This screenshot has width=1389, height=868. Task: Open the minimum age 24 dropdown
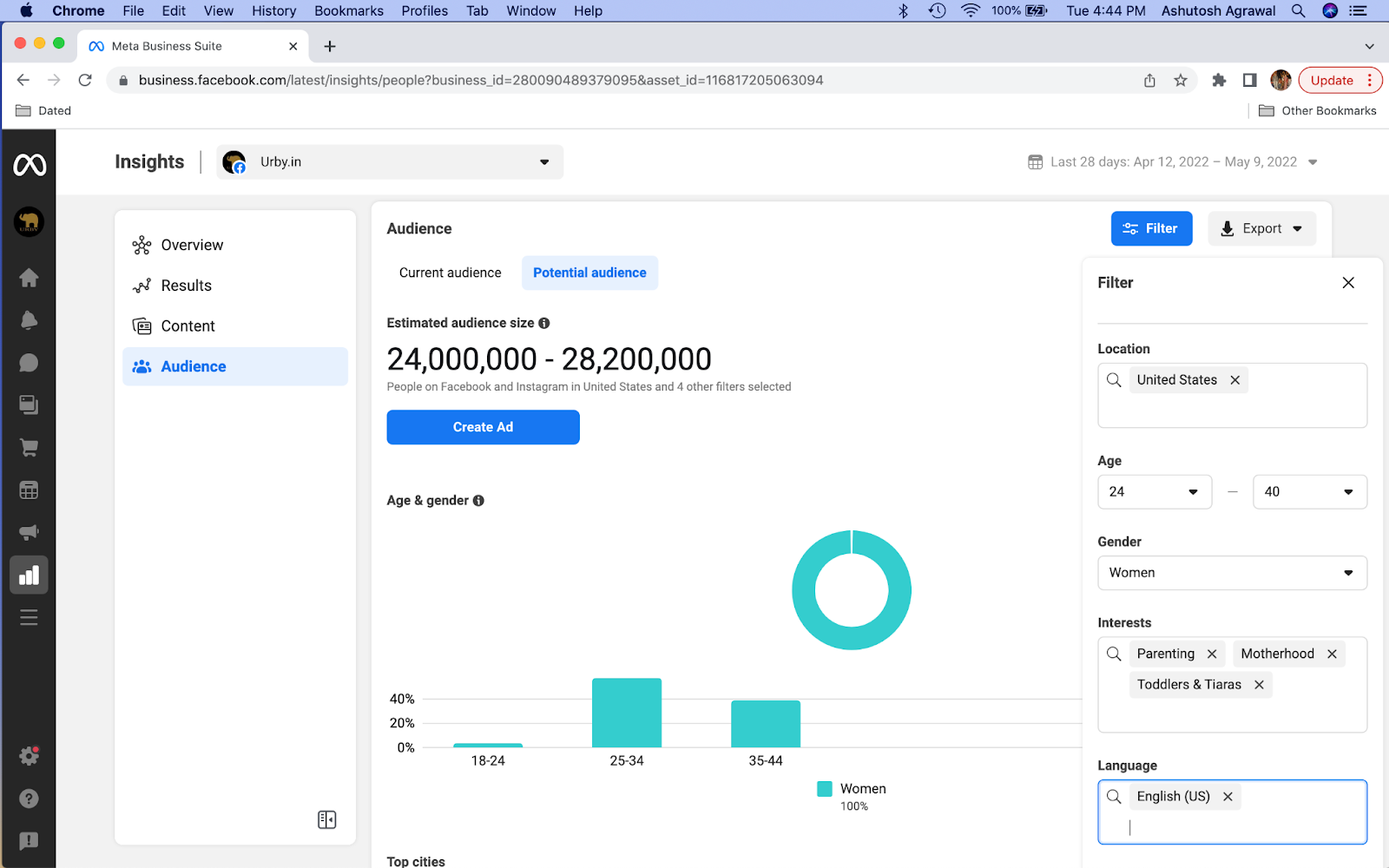pyautogui.click(x=1154, y=491)
